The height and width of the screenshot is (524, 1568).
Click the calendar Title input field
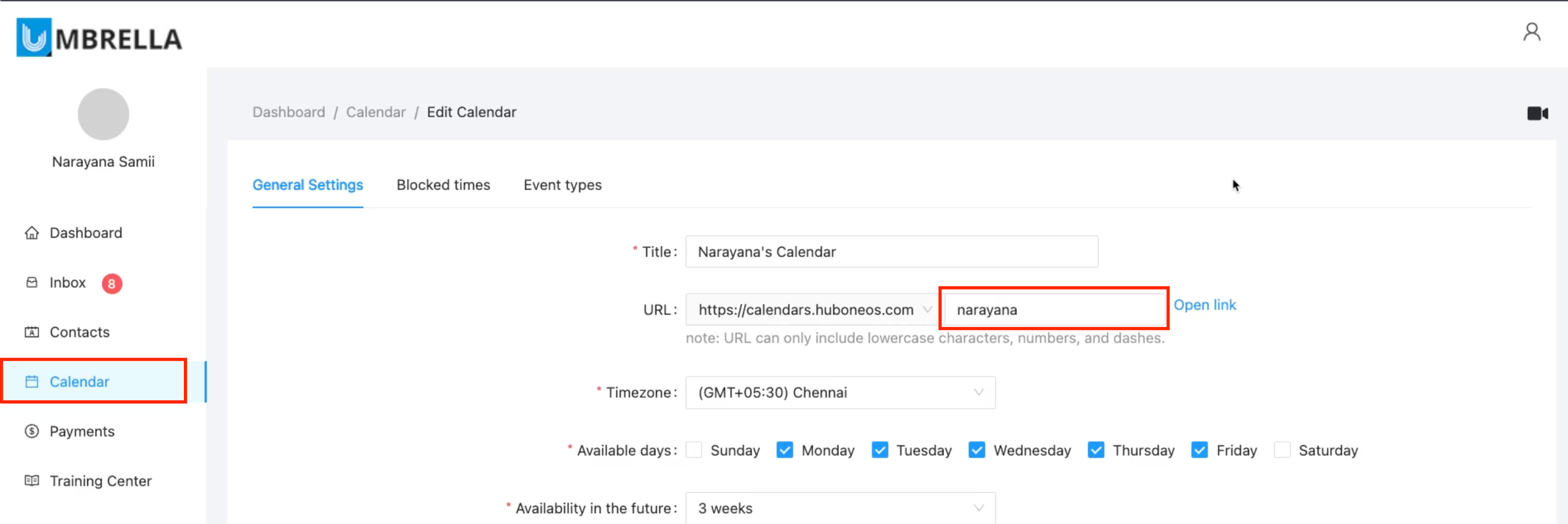pyautogui.click(x=891, y=252)
